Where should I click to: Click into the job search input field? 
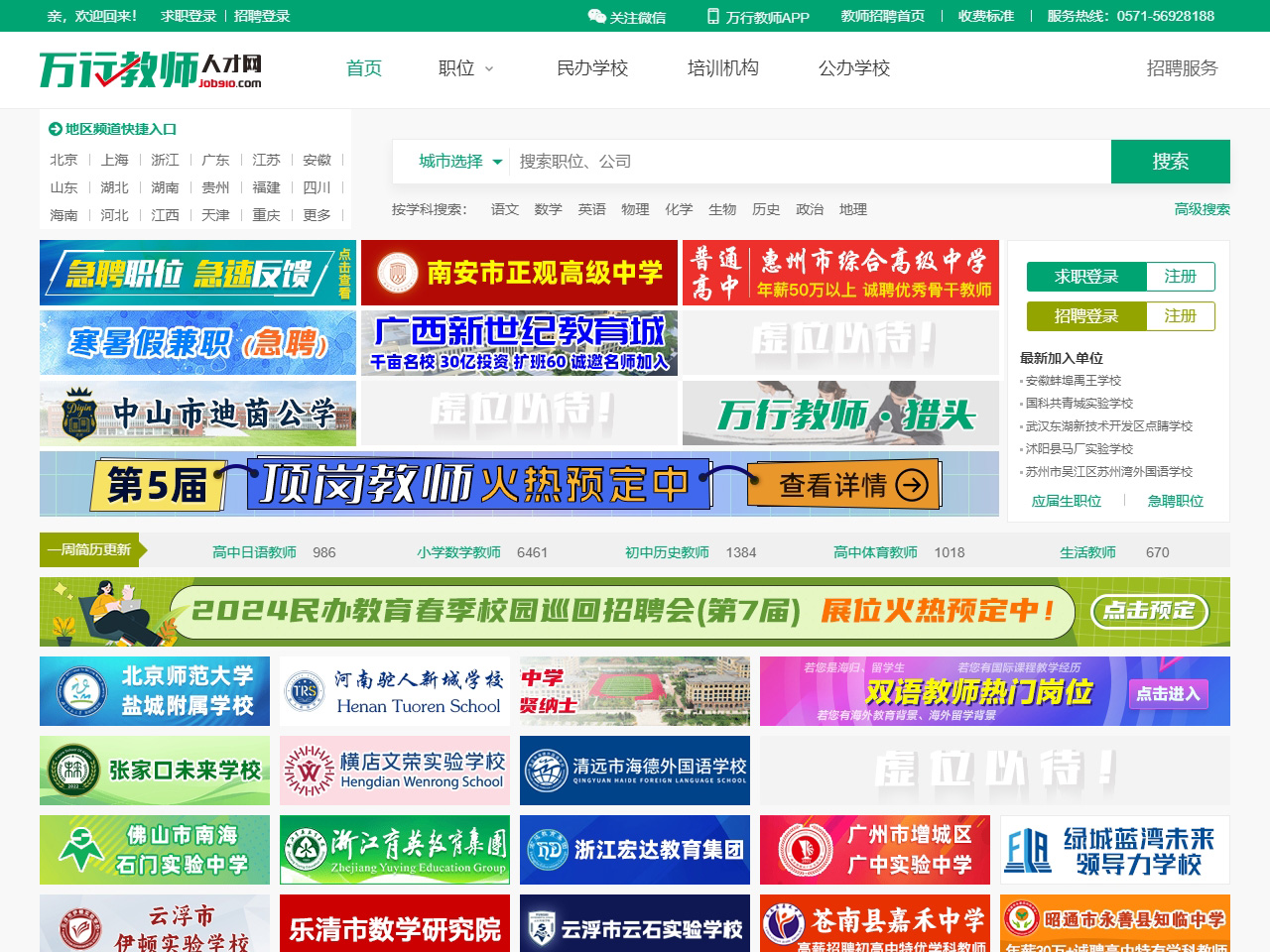(809, 162)
